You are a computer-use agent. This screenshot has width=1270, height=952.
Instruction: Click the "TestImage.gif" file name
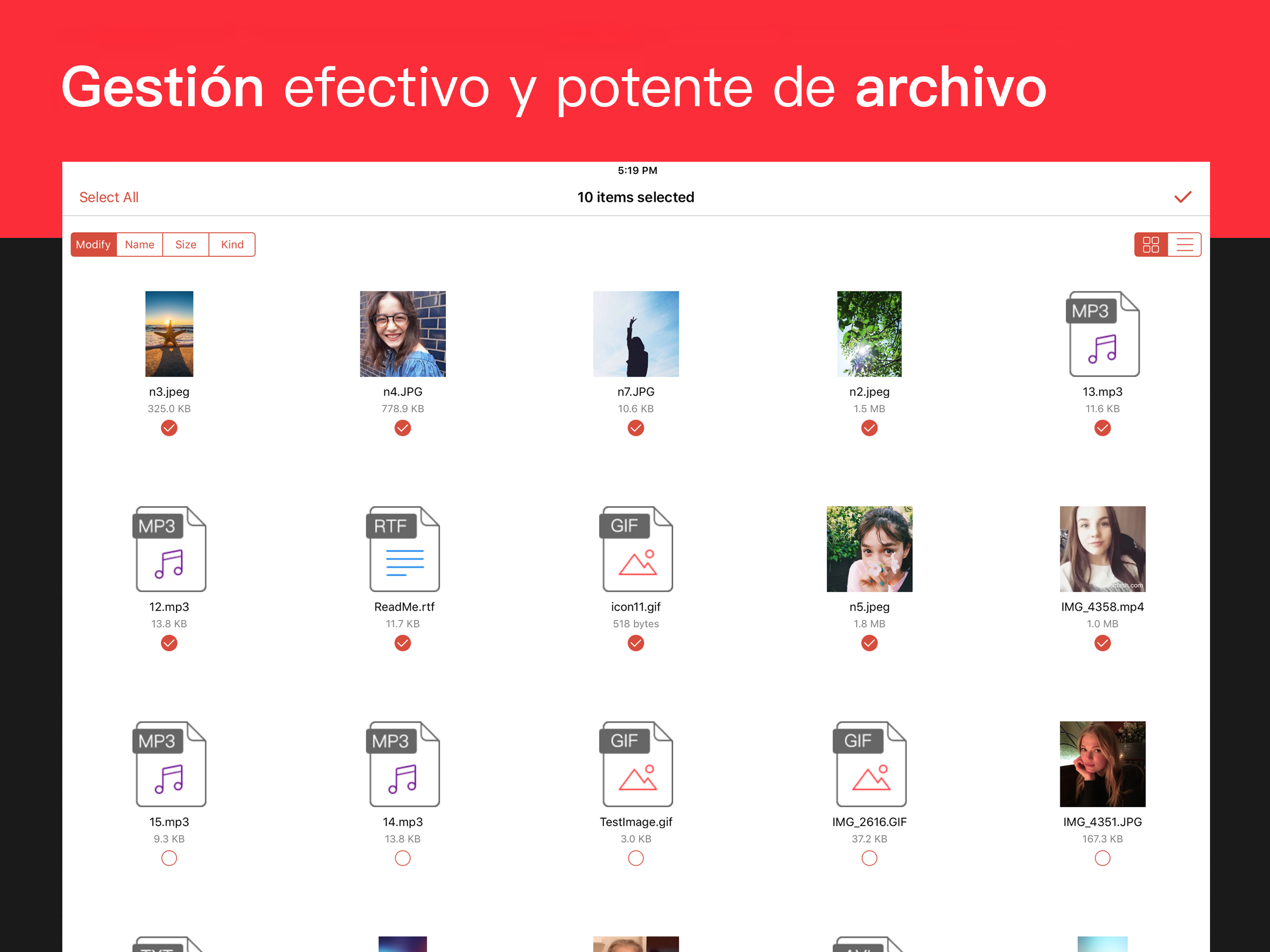(x=636, y=822)
